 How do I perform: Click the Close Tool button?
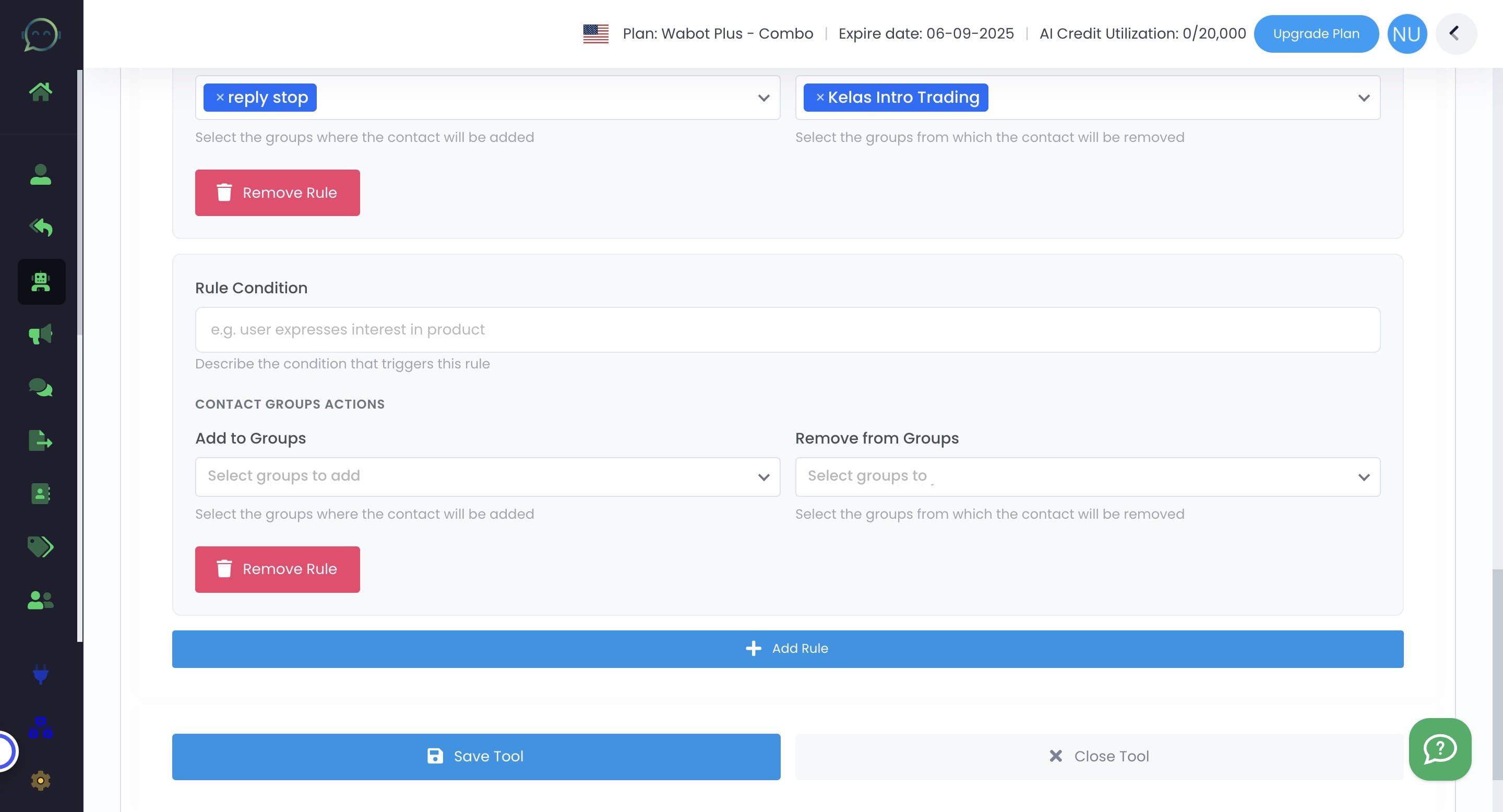point(1099,757)
